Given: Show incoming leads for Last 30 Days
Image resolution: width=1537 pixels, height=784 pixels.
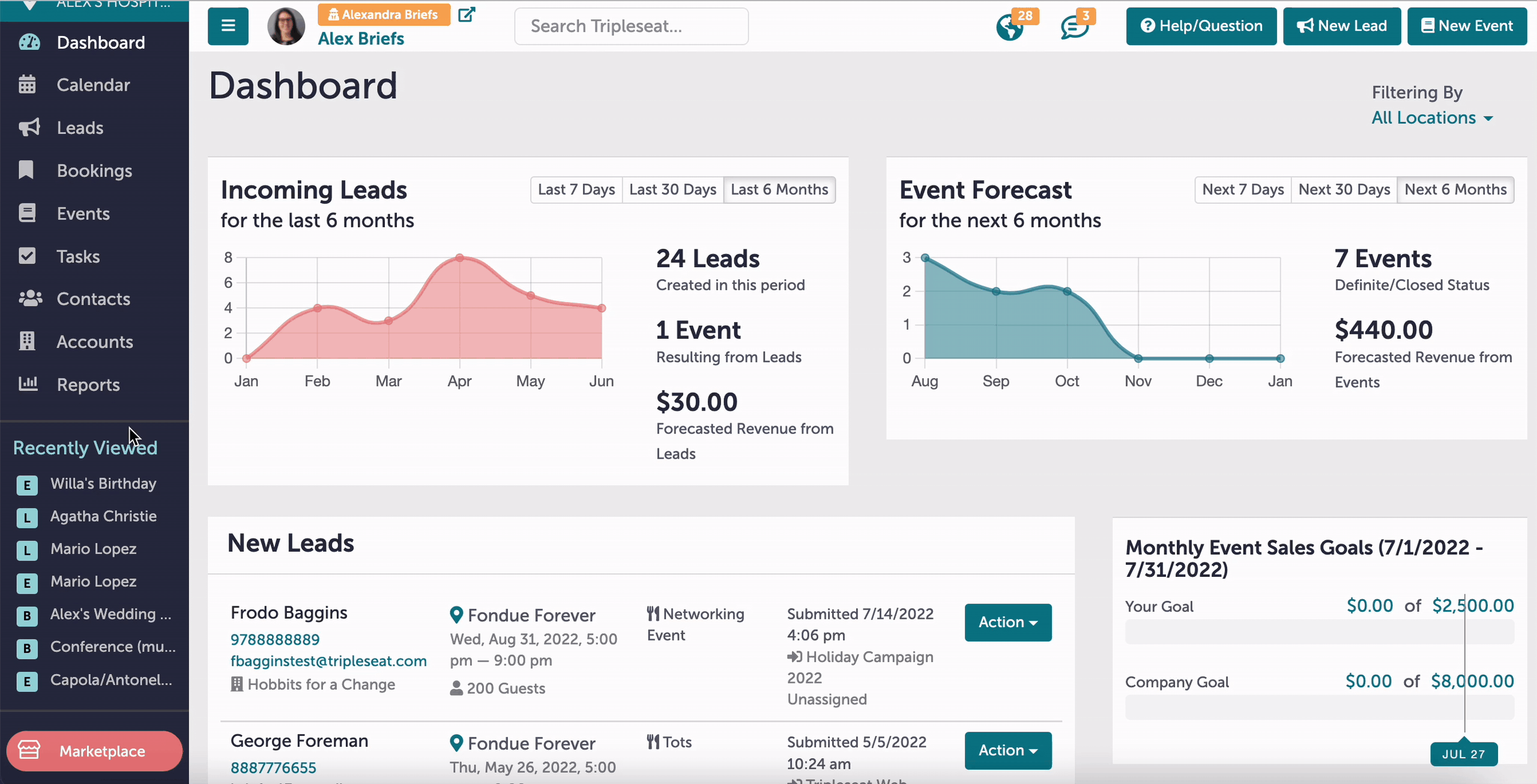Looking at the screenshot, I should coord(673,190).
